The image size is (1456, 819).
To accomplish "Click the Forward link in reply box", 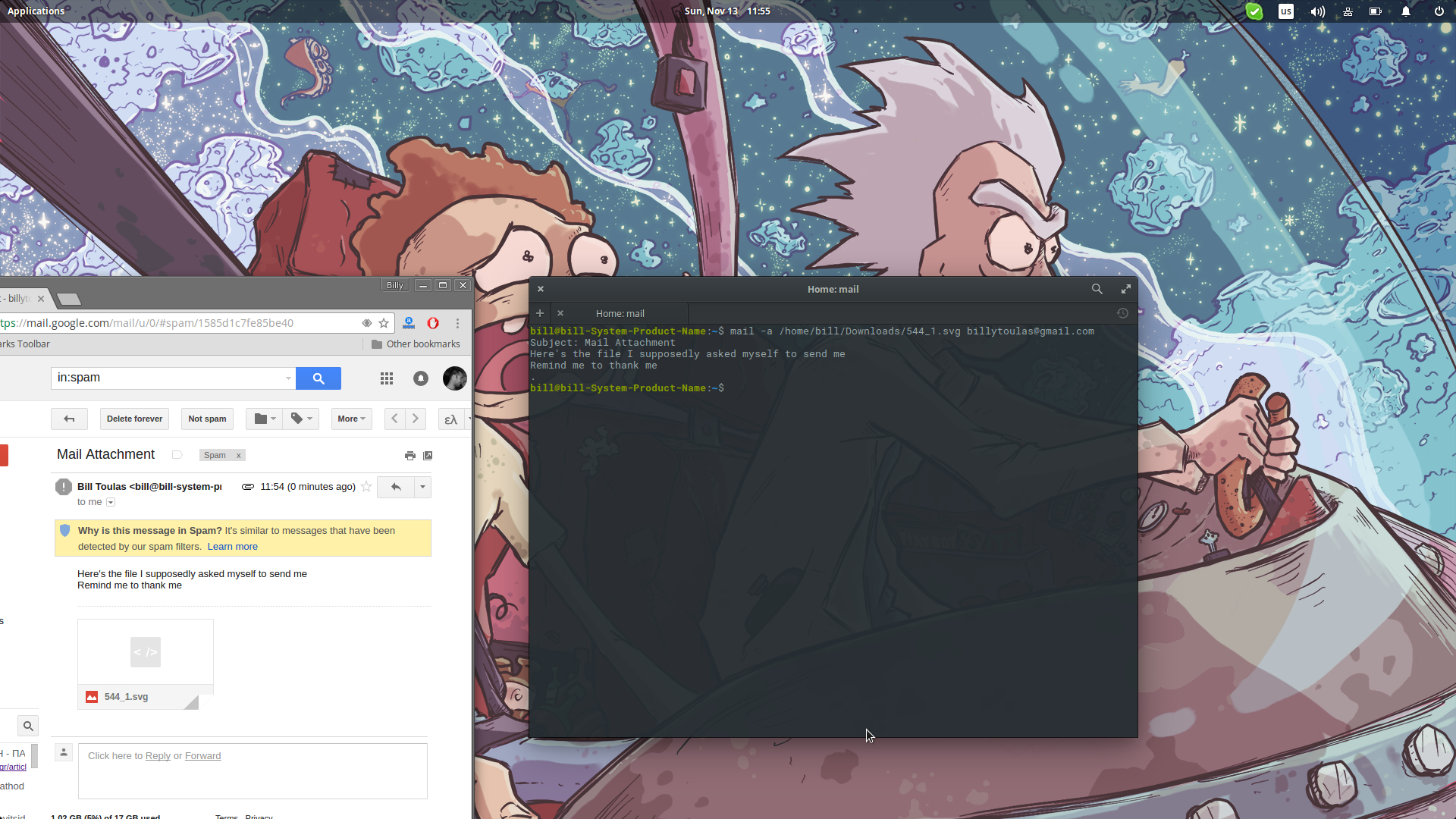I will [x=202, y=756].
